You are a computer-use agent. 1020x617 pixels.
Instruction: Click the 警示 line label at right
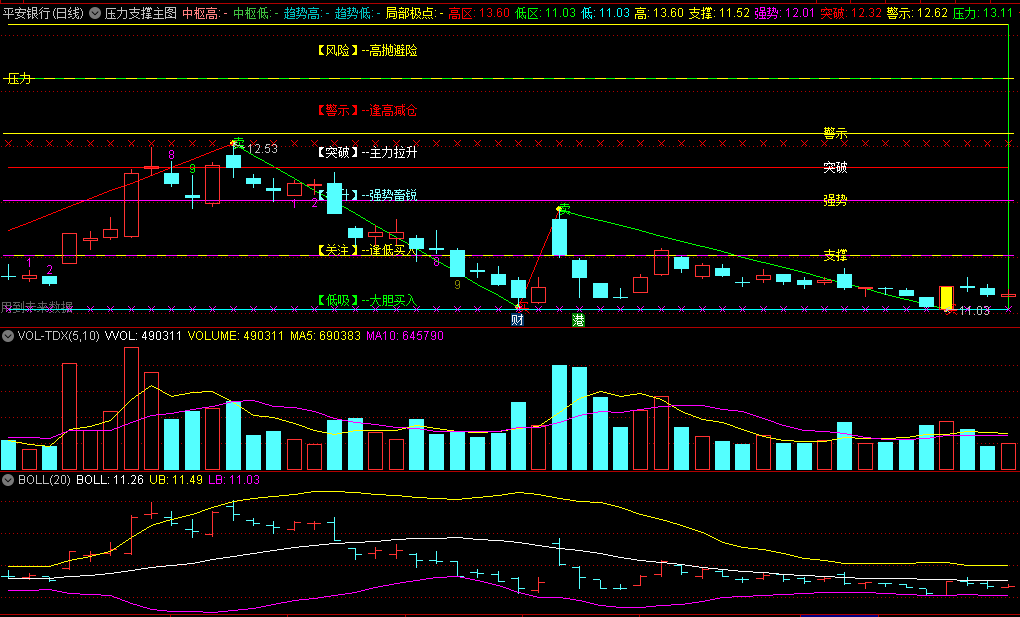835,133
